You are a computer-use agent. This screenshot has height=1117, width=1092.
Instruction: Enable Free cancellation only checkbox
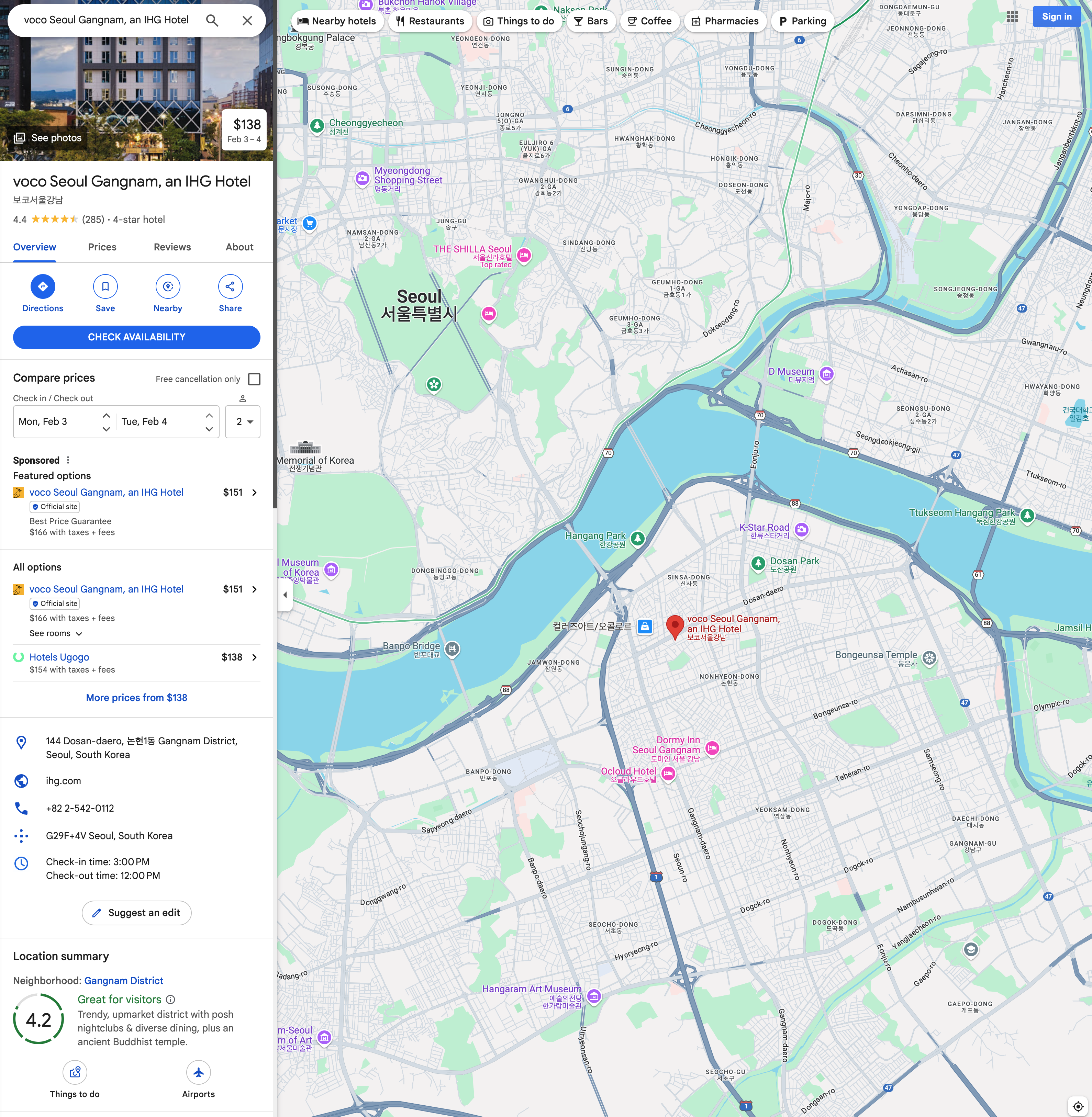point(254,379)
